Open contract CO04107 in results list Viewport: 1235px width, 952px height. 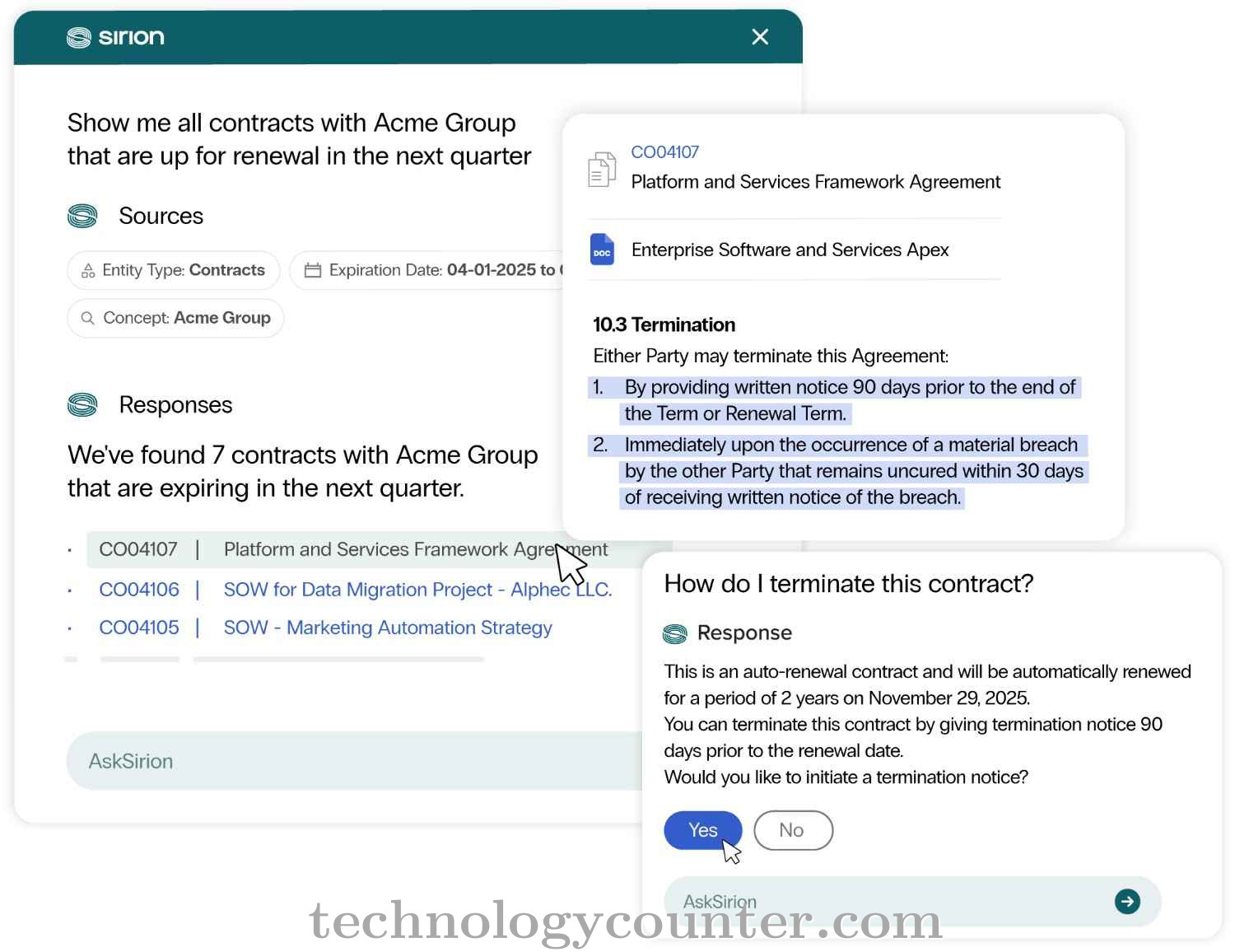[x=138, y=549]
